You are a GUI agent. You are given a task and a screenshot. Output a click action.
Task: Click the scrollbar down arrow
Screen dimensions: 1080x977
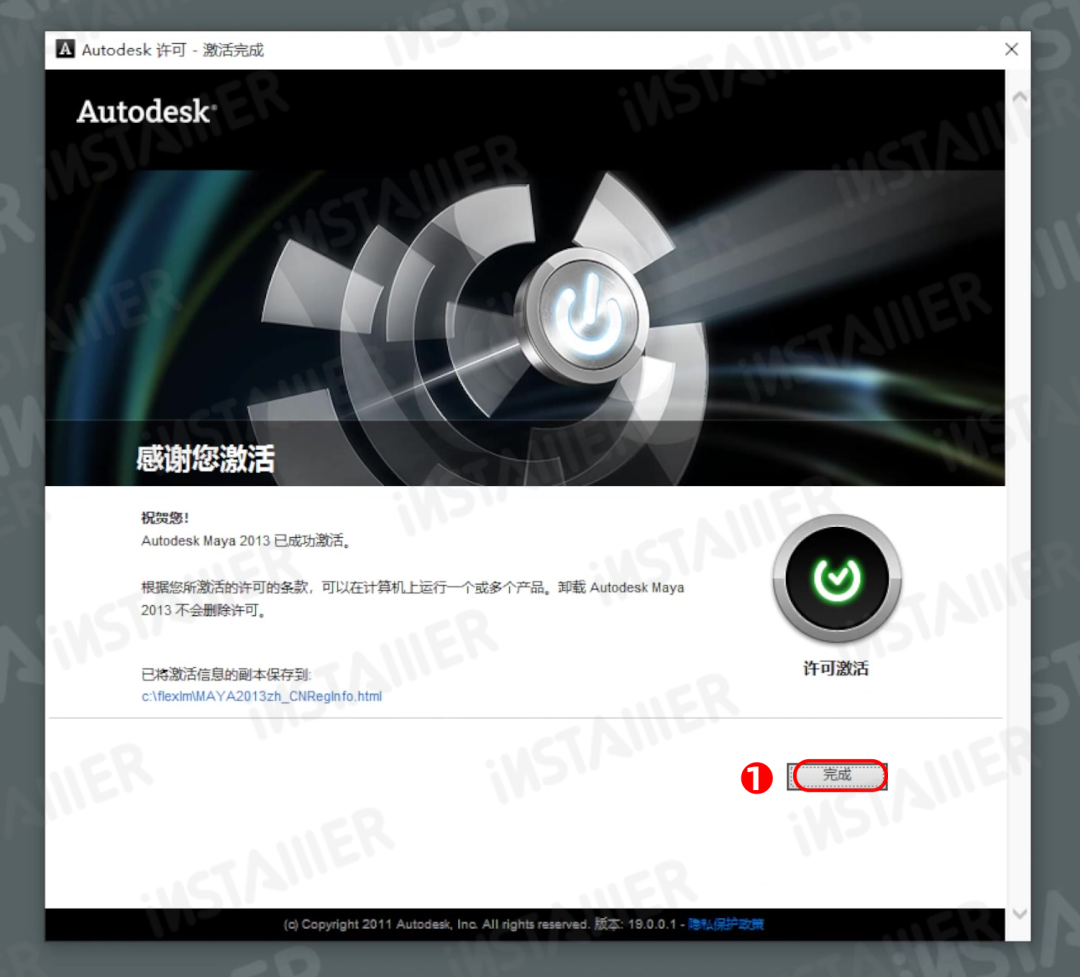[x=1019, y=914]
